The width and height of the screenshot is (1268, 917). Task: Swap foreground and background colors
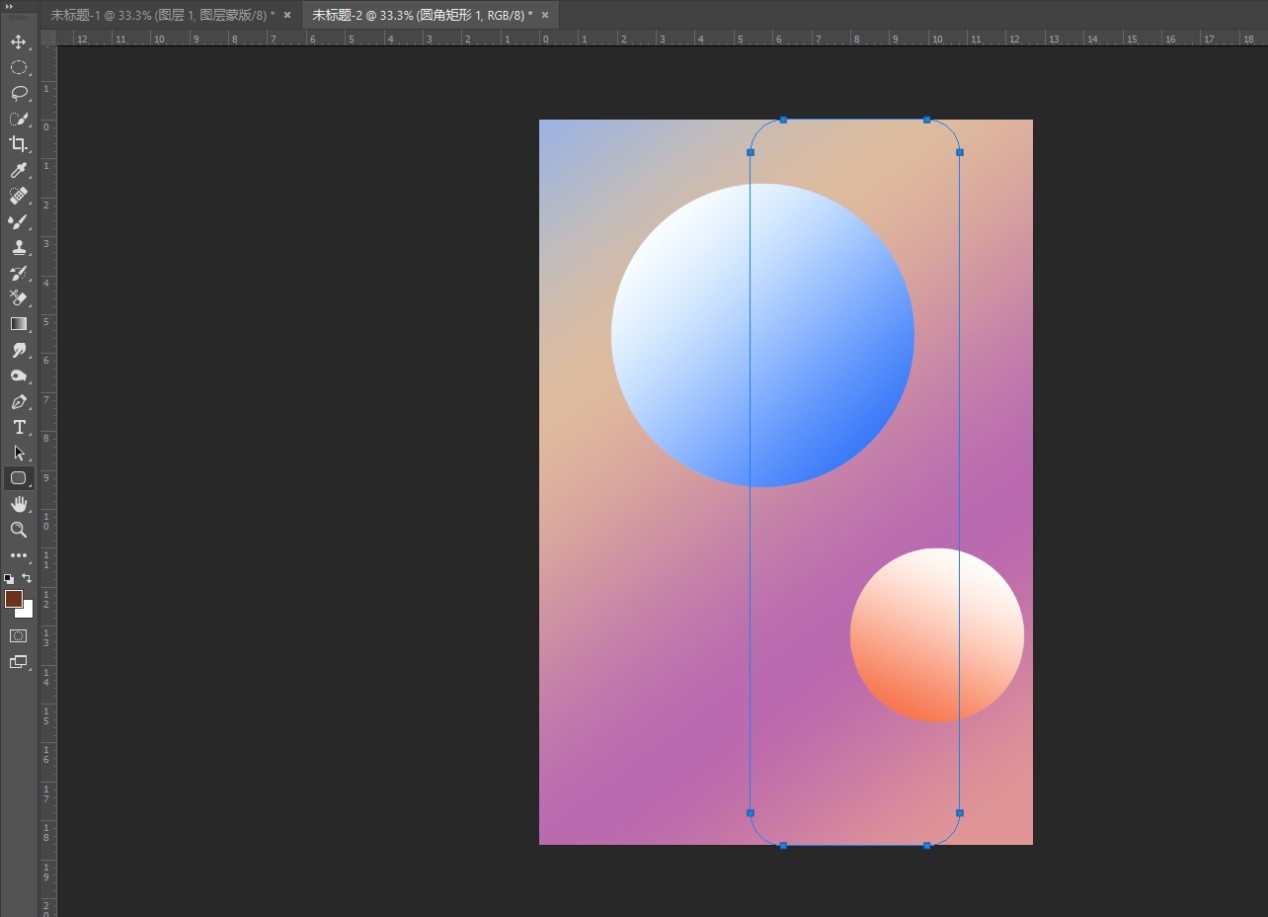tap(27, 578)
